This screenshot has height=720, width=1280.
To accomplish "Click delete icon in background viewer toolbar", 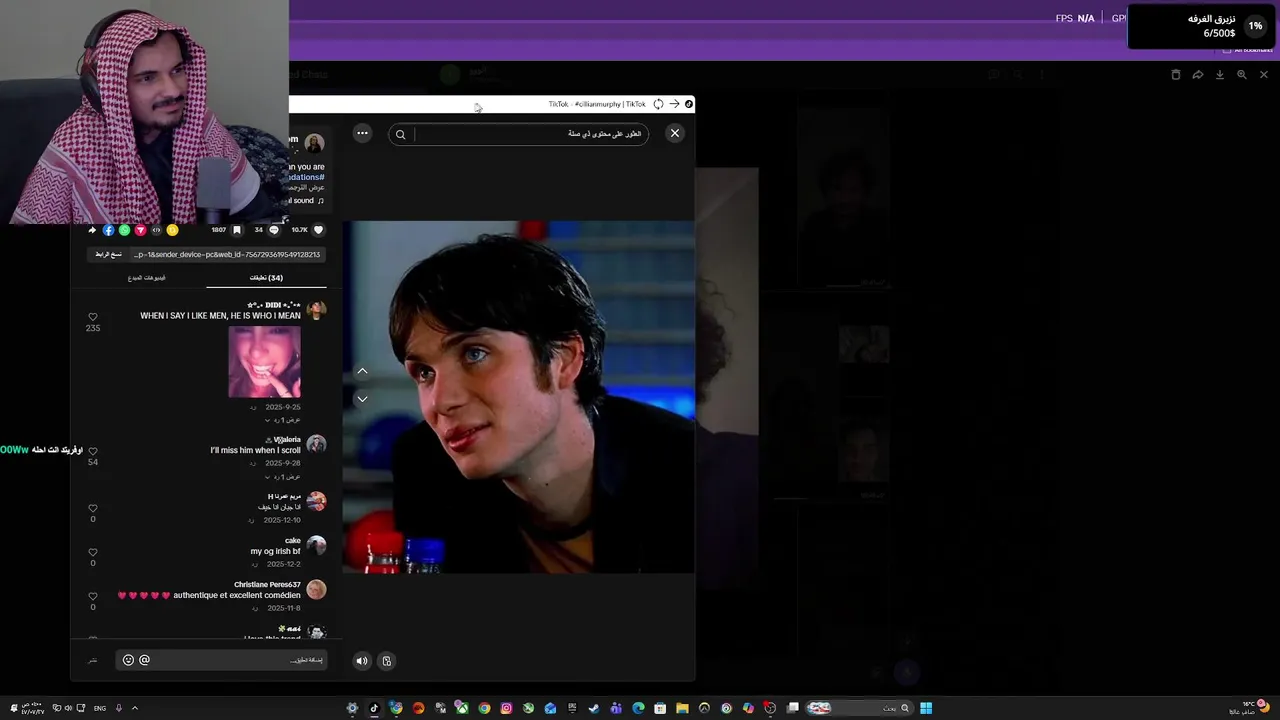I will 1176,75.
